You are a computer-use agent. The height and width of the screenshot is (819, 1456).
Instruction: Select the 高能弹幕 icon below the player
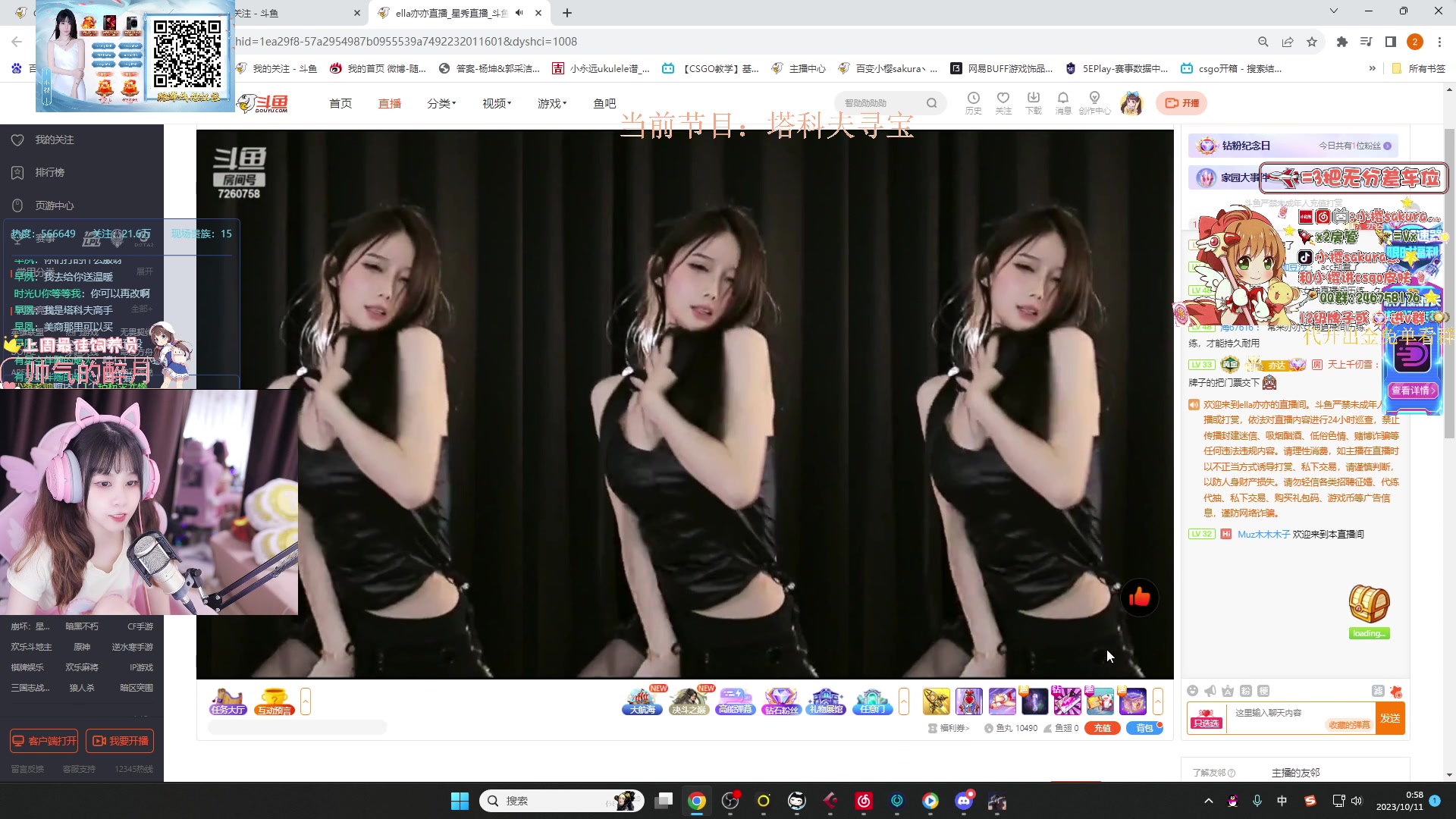734,701
